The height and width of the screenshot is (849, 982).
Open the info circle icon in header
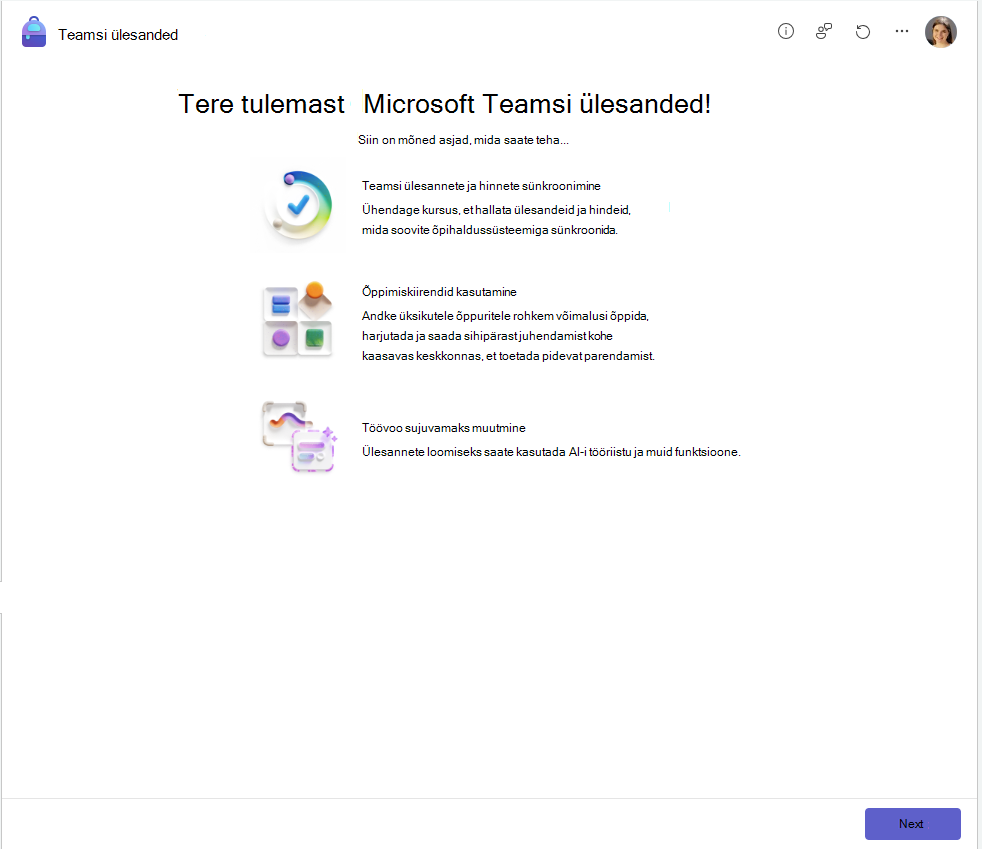tap(785, 31)
